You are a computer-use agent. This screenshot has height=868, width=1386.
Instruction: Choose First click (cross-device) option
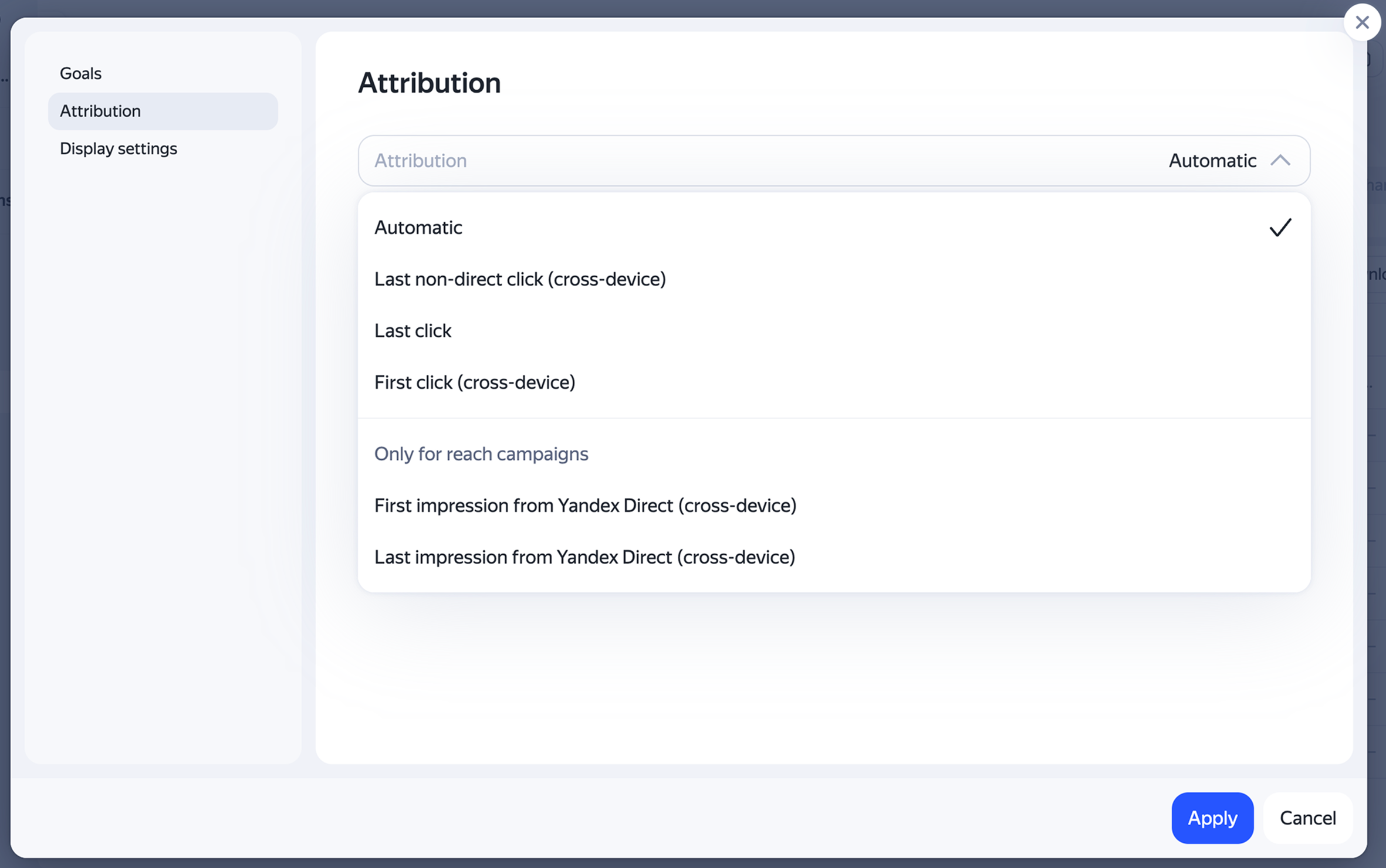[x=834, y=382]
